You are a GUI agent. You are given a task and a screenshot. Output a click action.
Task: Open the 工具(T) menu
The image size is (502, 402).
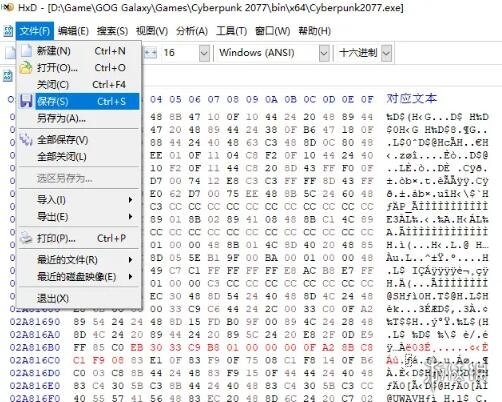pos(231,31)
